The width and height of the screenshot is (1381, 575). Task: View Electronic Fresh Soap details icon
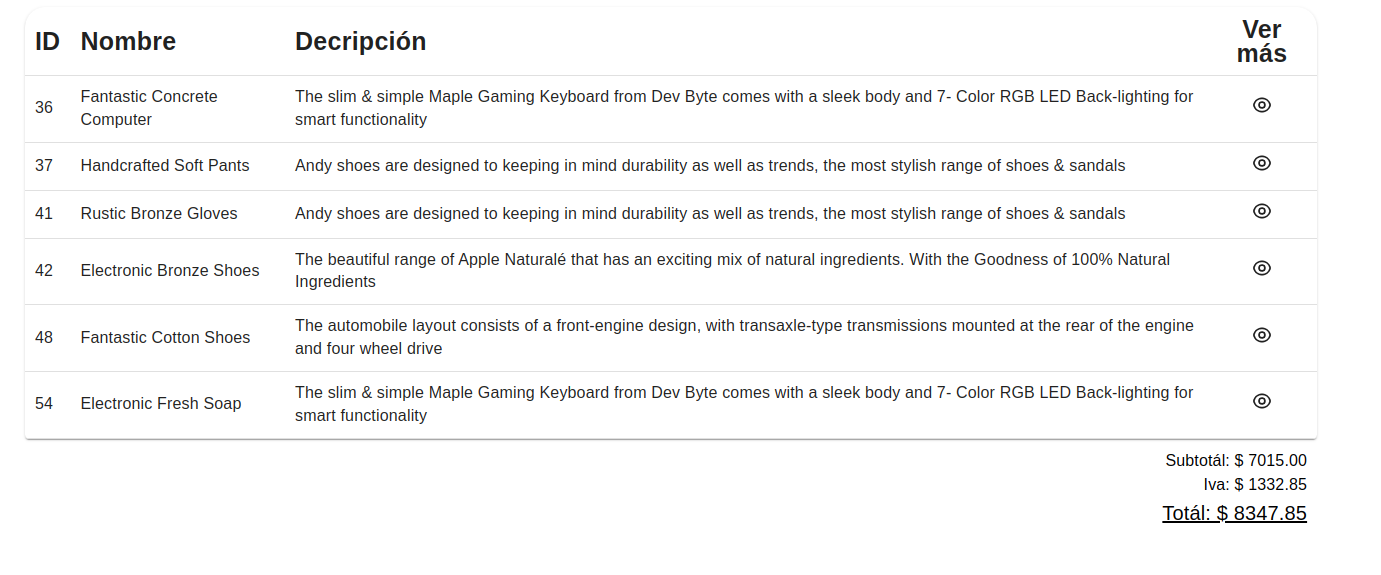(1261, 401)
